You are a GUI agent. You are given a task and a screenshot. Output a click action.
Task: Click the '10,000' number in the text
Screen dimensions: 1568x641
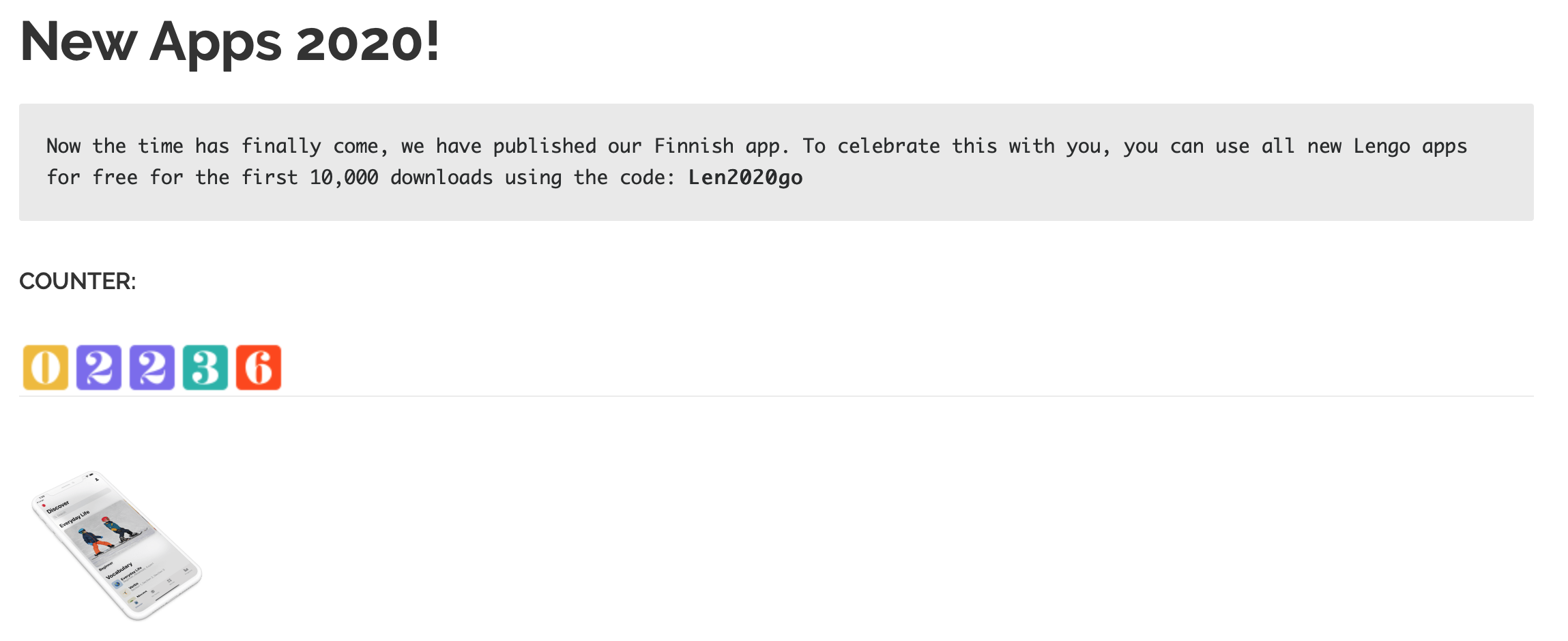coord(344,177)
